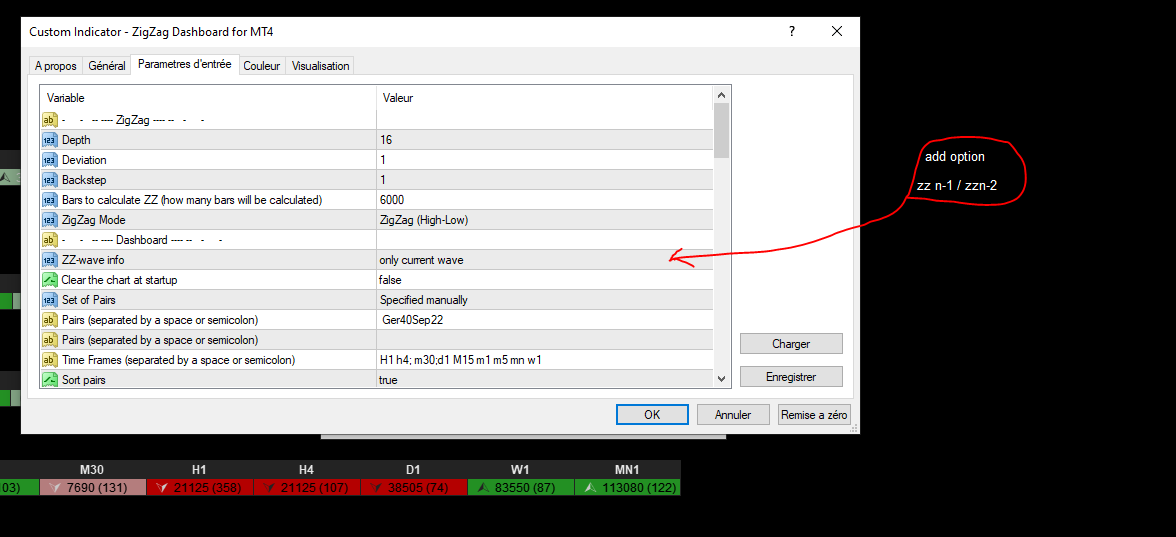Toggle the Sort pairs true value
The width and height of the screenshot is (1176, 537).
click(544, 380)
